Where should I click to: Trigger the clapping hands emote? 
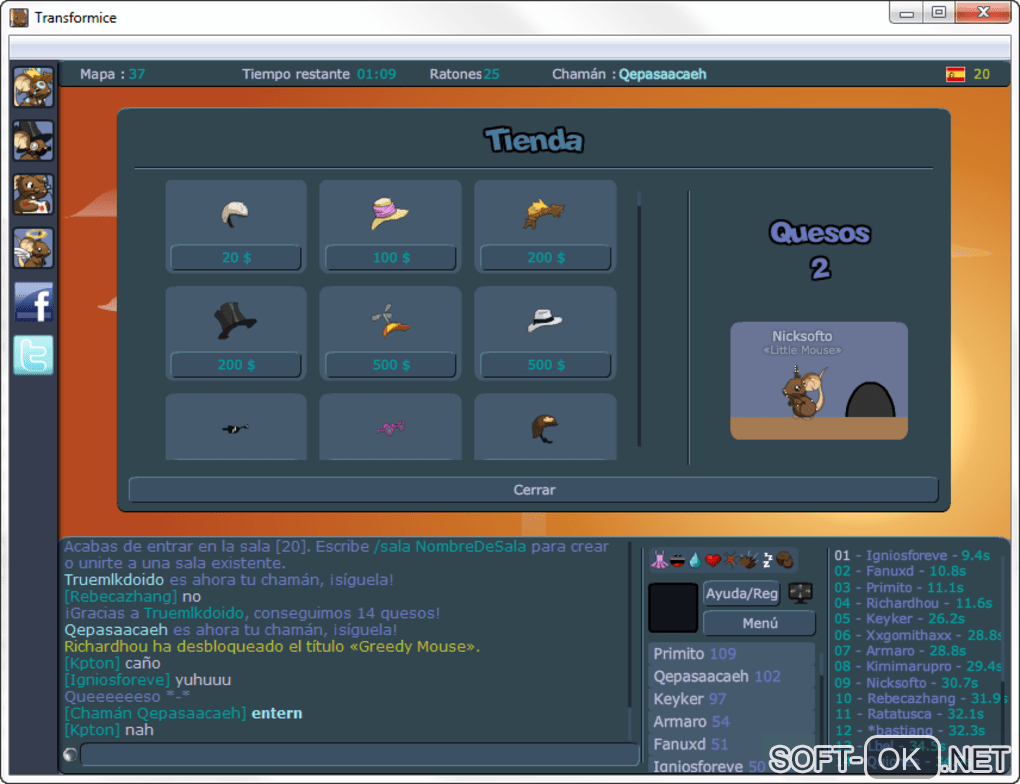(x=749, y=560)
